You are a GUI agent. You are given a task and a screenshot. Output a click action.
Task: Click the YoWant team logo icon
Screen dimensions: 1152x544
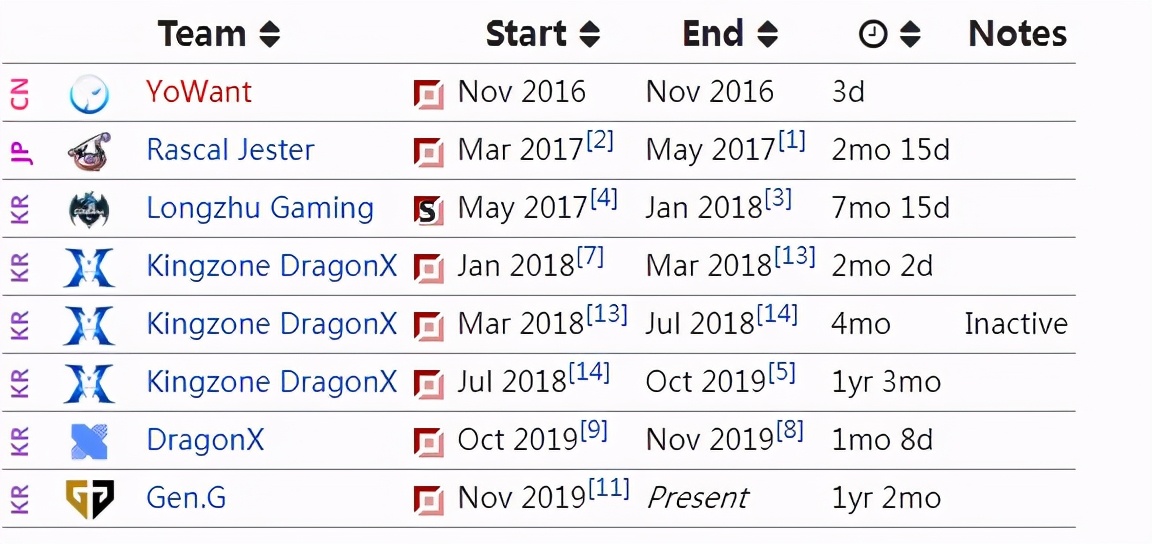click(90, 94)
